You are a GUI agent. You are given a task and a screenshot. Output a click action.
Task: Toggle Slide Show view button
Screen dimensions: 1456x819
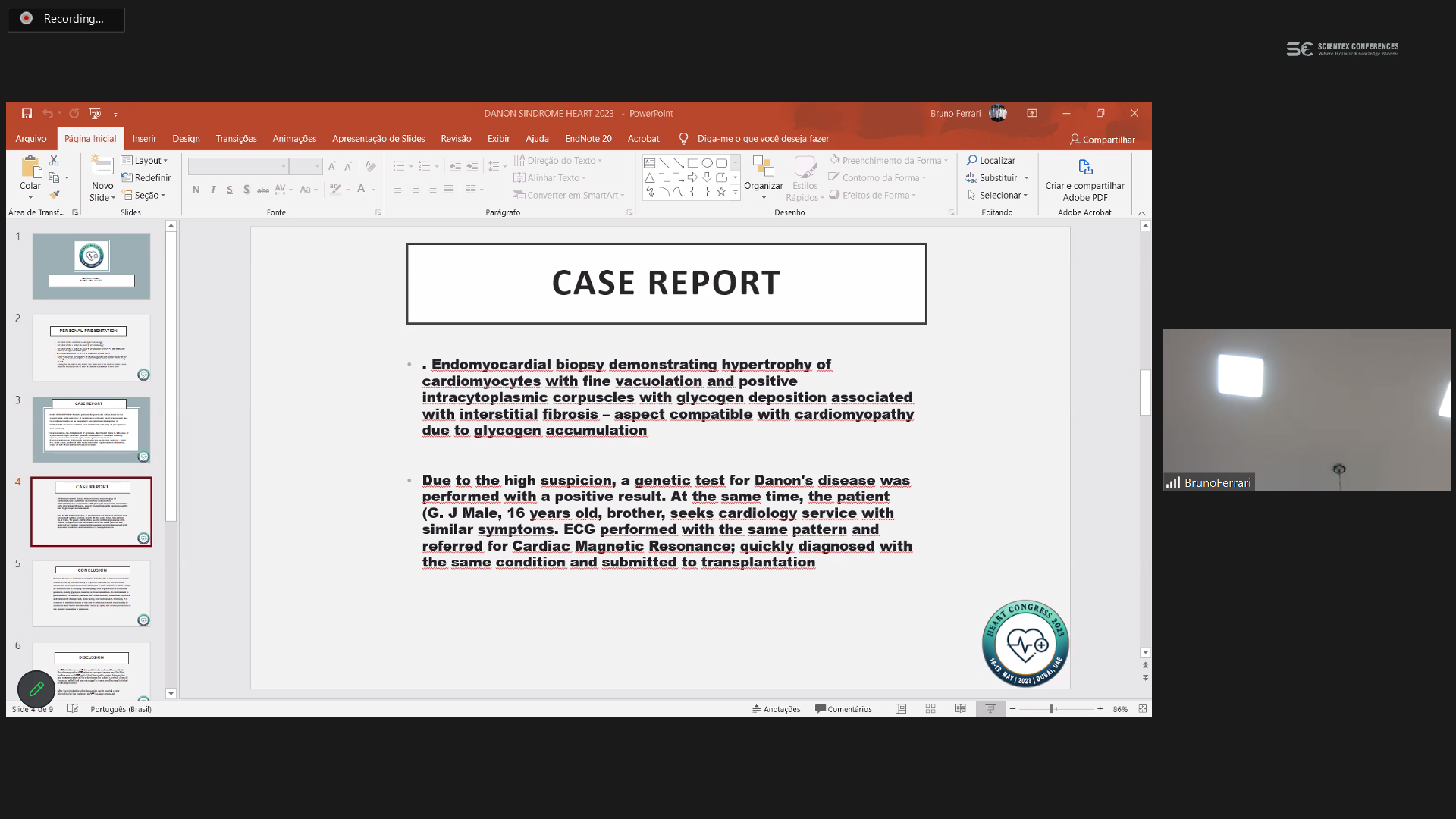coord(990,709)
